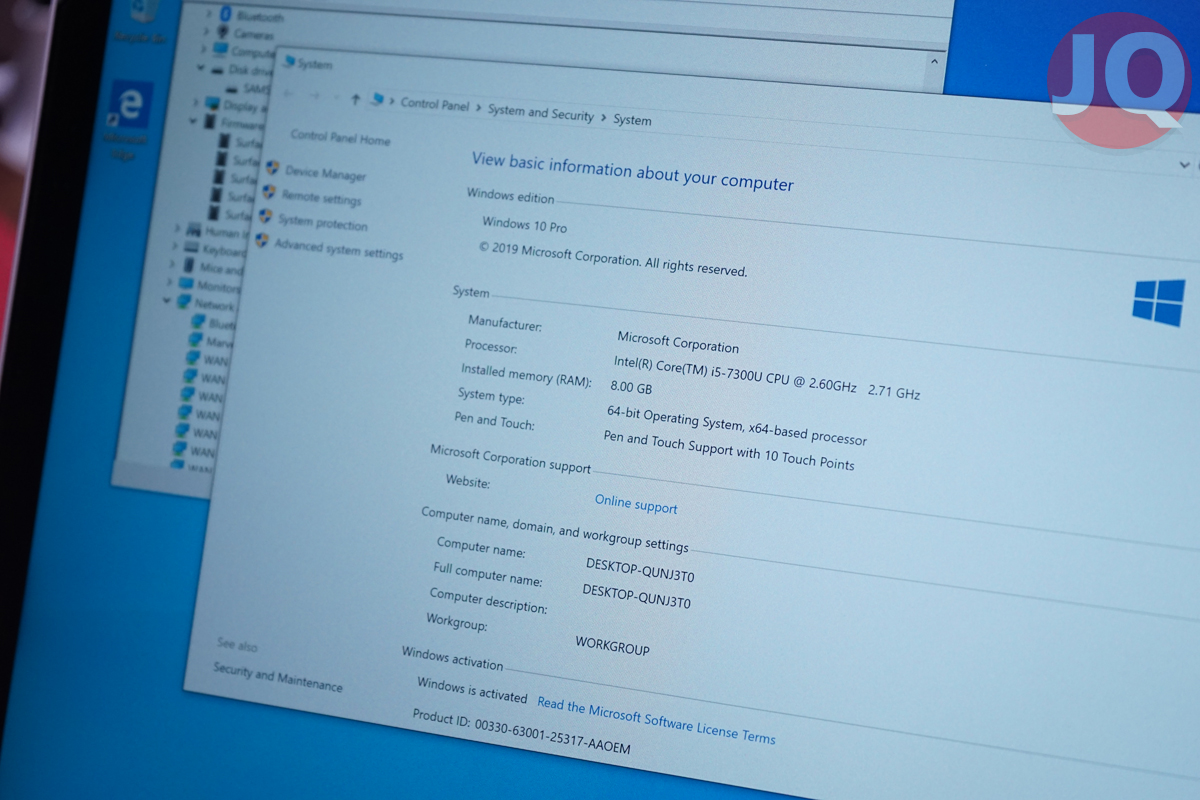Click the System window title bar icon
The height and width of the screenshot is (800, 1200).
pos(289,61)
